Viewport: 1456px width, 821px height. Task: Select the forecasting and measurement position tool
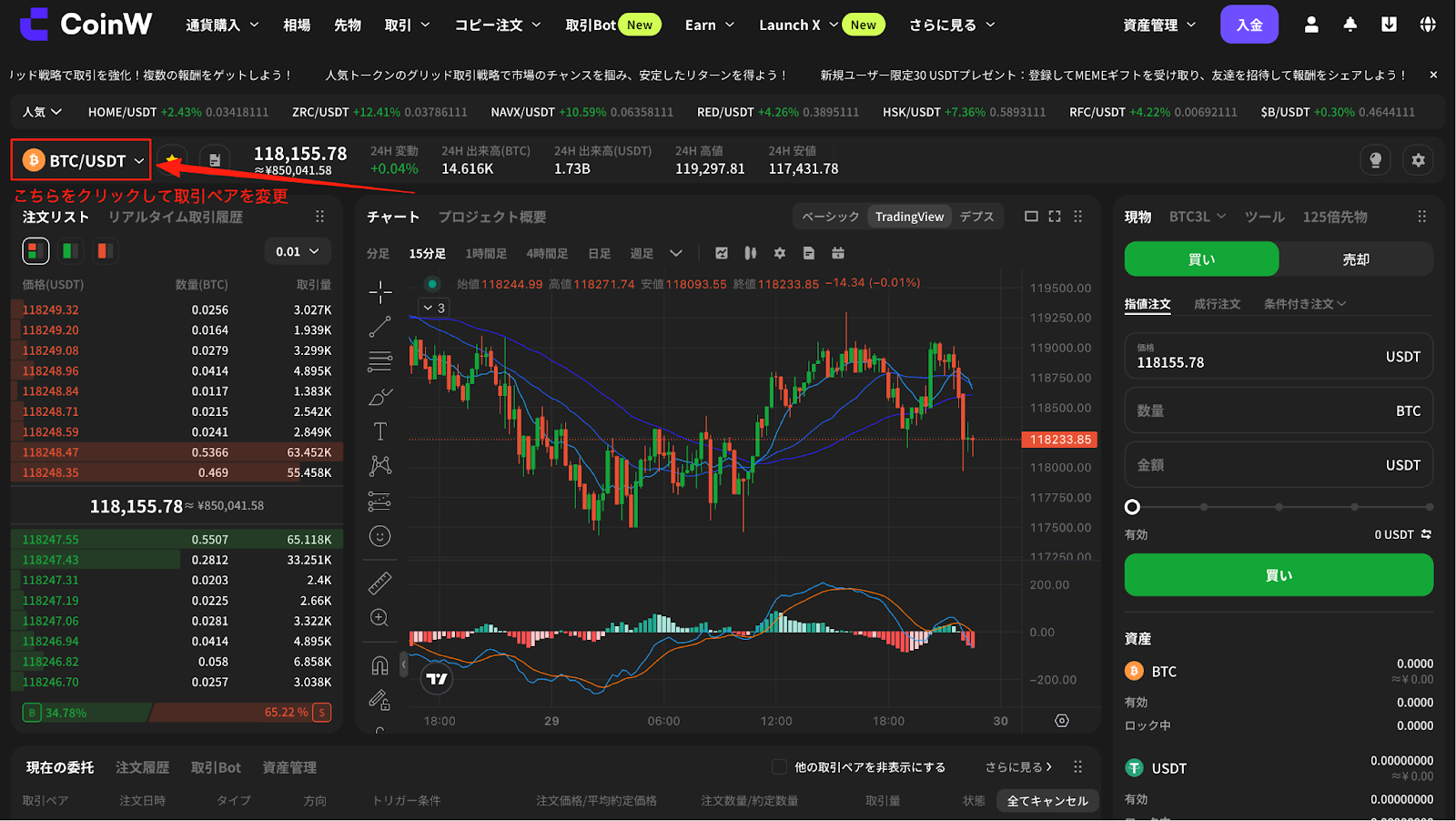pos(380,502)
